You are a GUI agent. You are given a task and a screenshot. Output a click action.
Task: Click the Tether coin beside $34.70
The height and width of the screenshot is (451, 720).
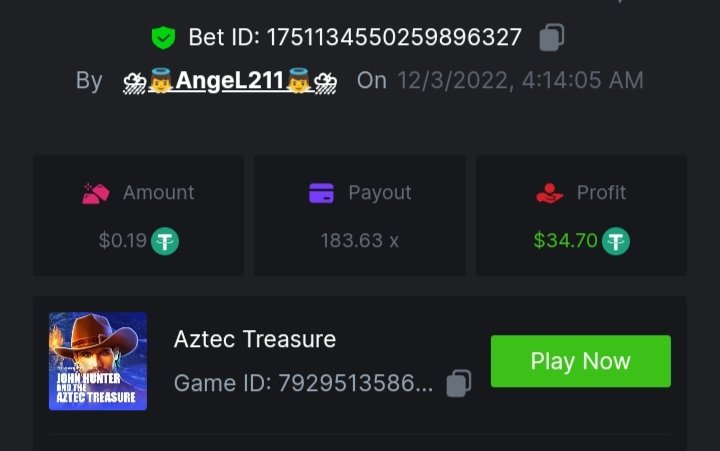[x=616, y=241]
